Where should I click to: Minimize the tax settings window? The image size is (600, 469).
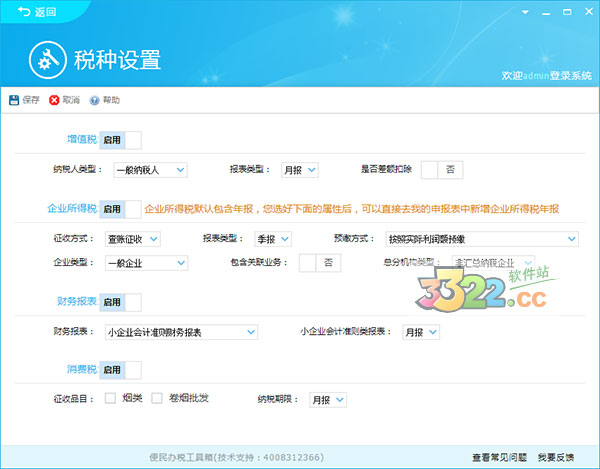tap(546, 13)
